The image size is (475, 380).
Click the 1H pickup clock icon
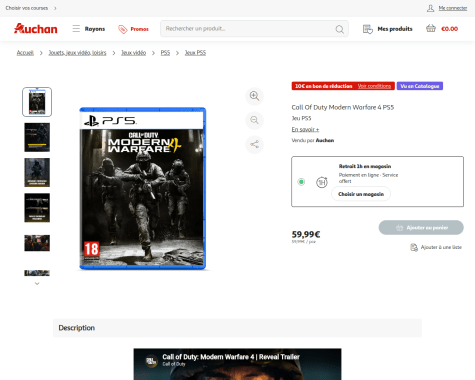point(322,182)
